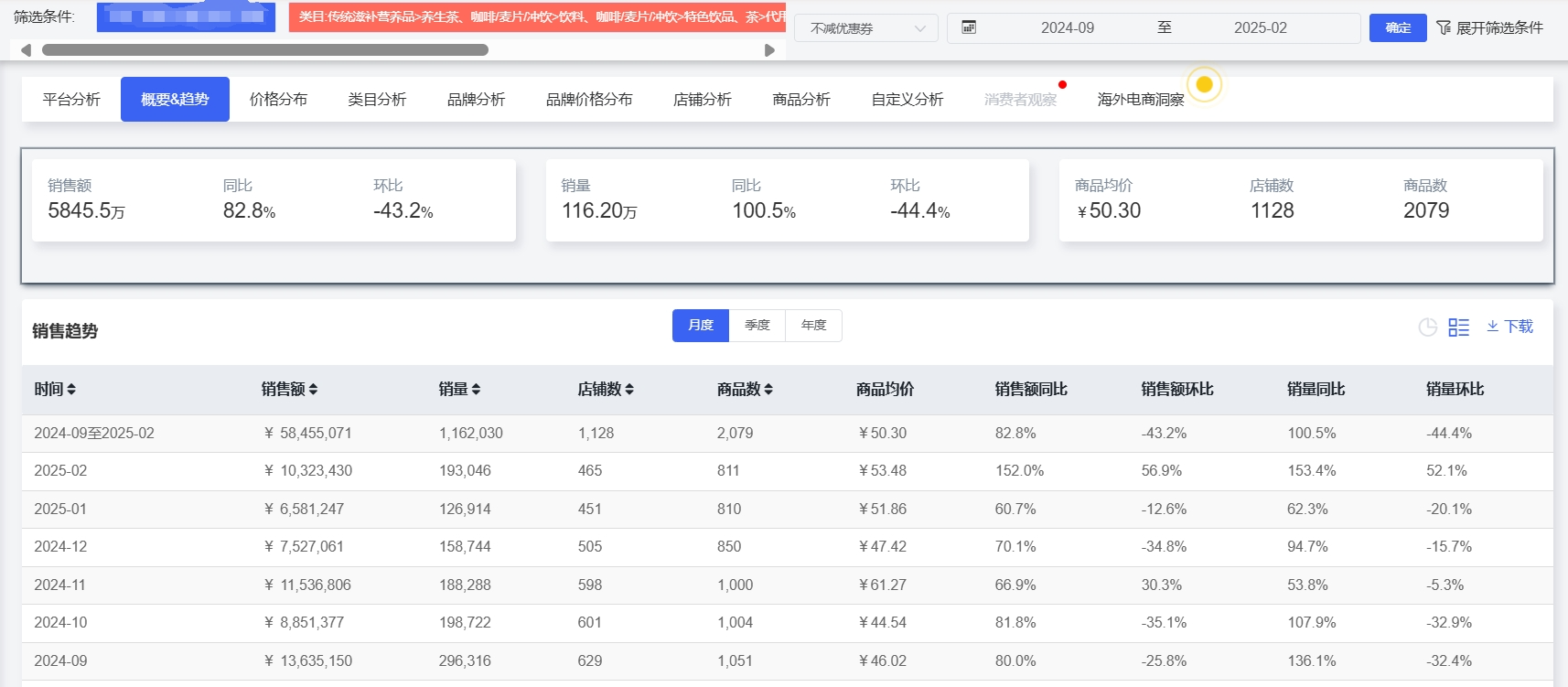Click the 销售额 5845.5万 summary card
The height and width of the screenshot is (687, 1568).
[274, 200]
